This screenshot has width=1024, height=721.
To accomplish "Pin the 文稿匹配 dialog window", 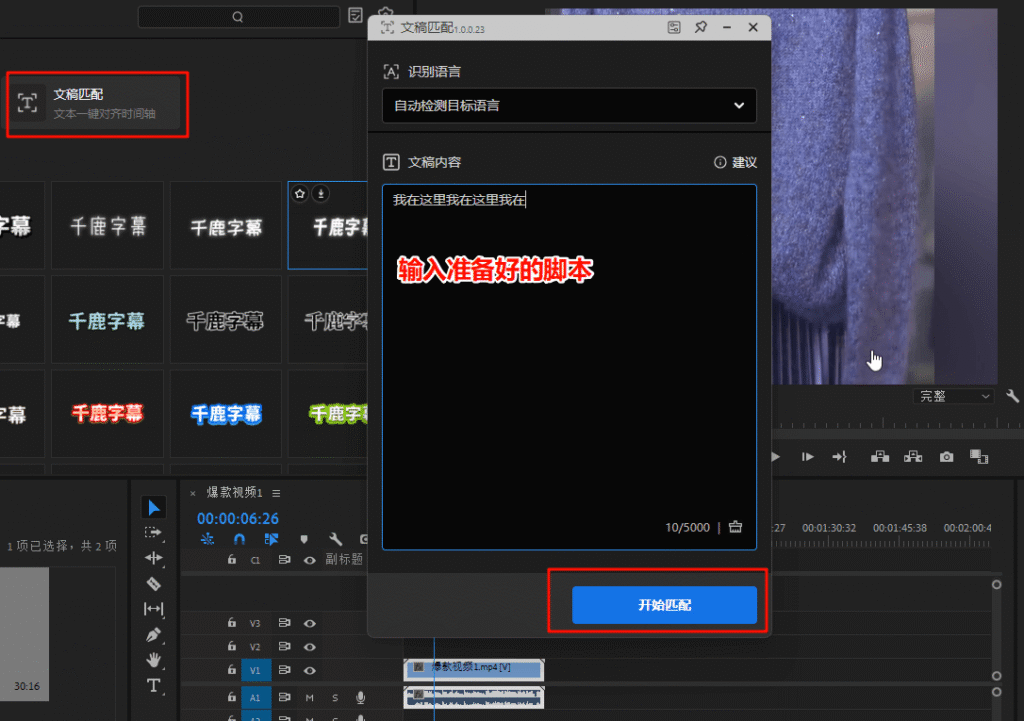I will coord(701,27).
